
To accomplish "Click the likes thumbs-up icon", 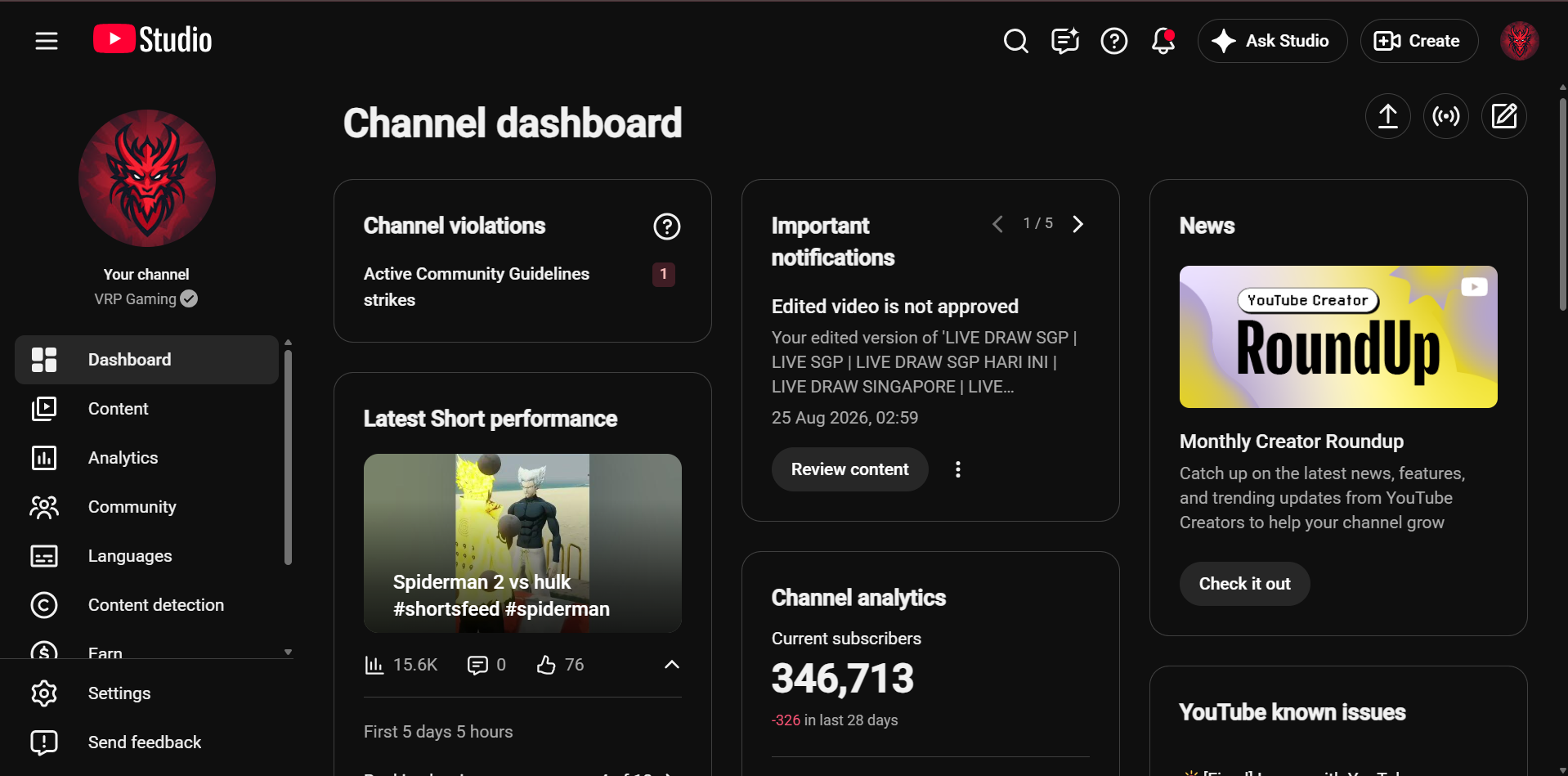I will (x=546, y=665).
